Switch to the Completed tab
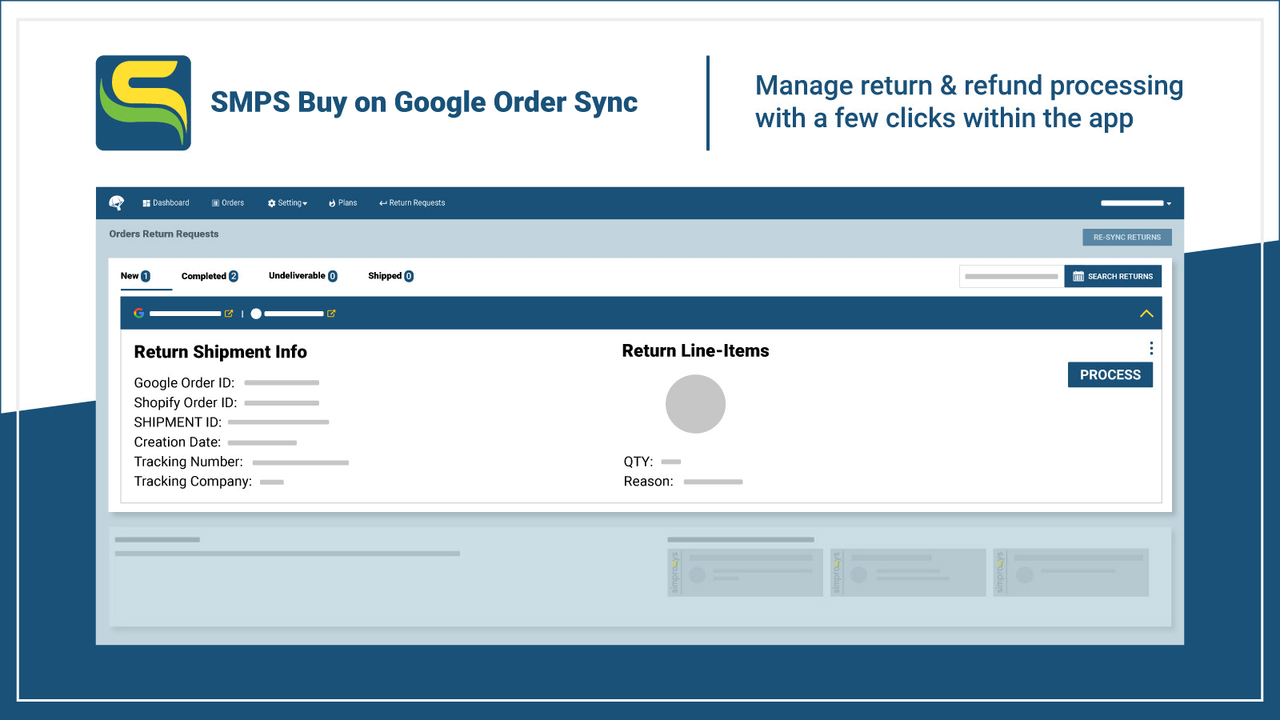The image size is (1280, 720). click(x=208, y=275)
